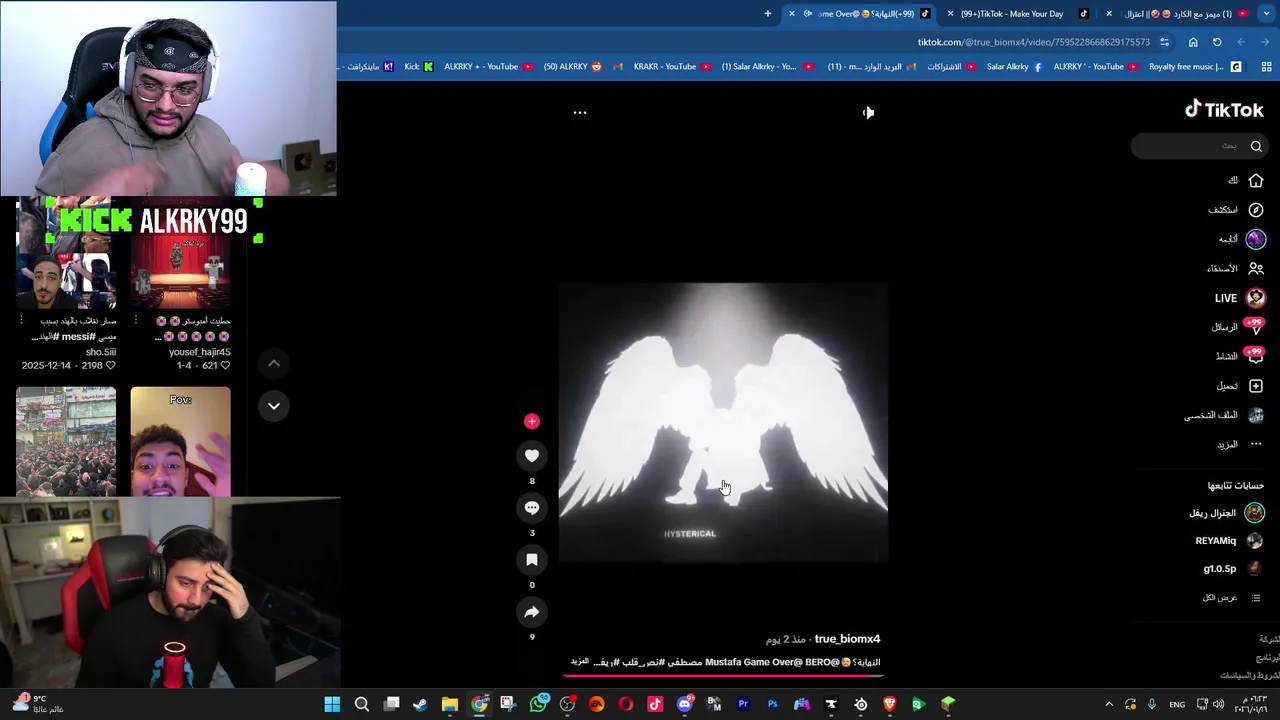Open Windows taskbar search

[x=362, y=704]
